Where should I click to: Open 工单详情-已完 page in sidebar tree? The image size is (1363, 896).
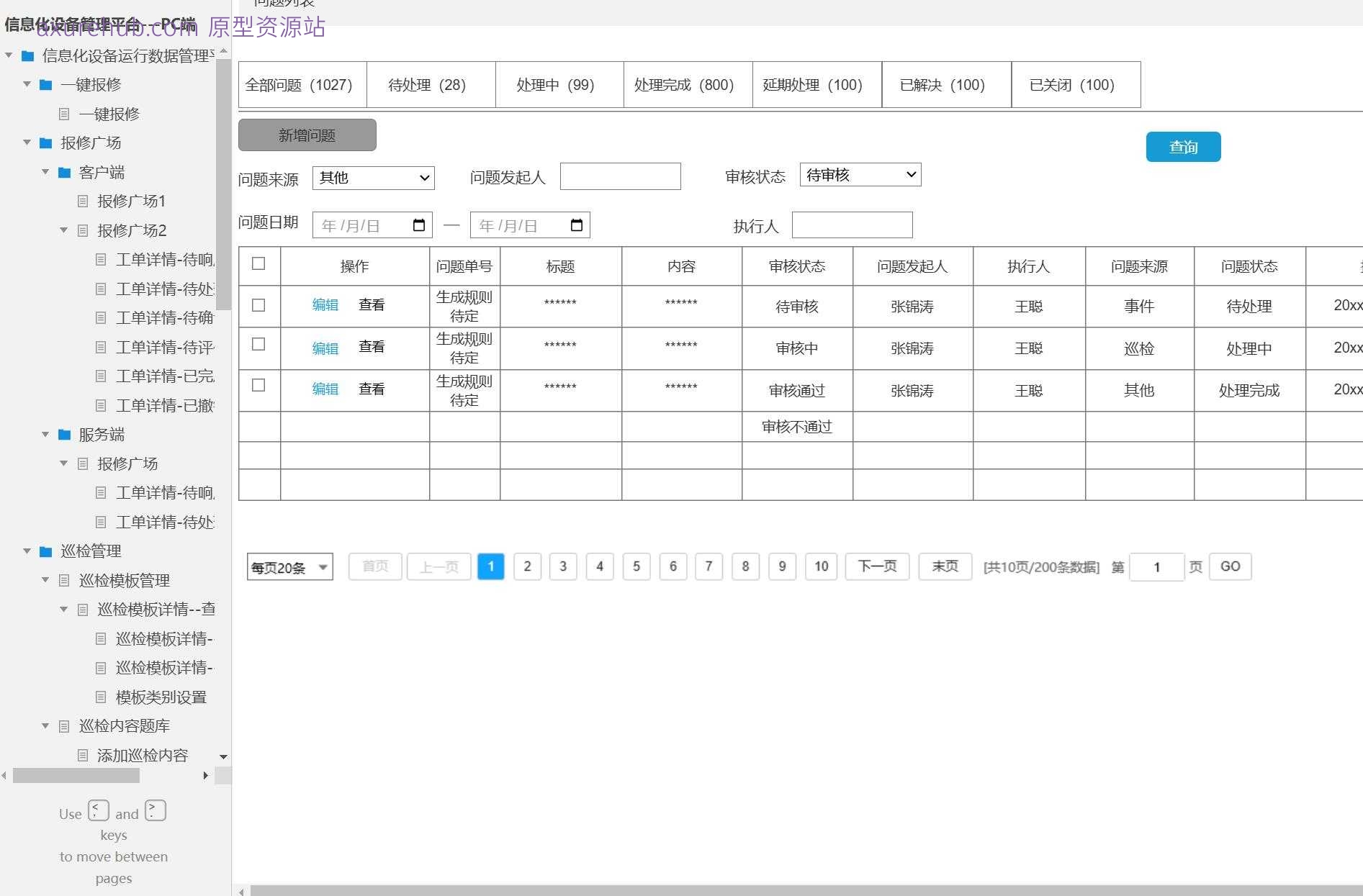click(165, 376)
